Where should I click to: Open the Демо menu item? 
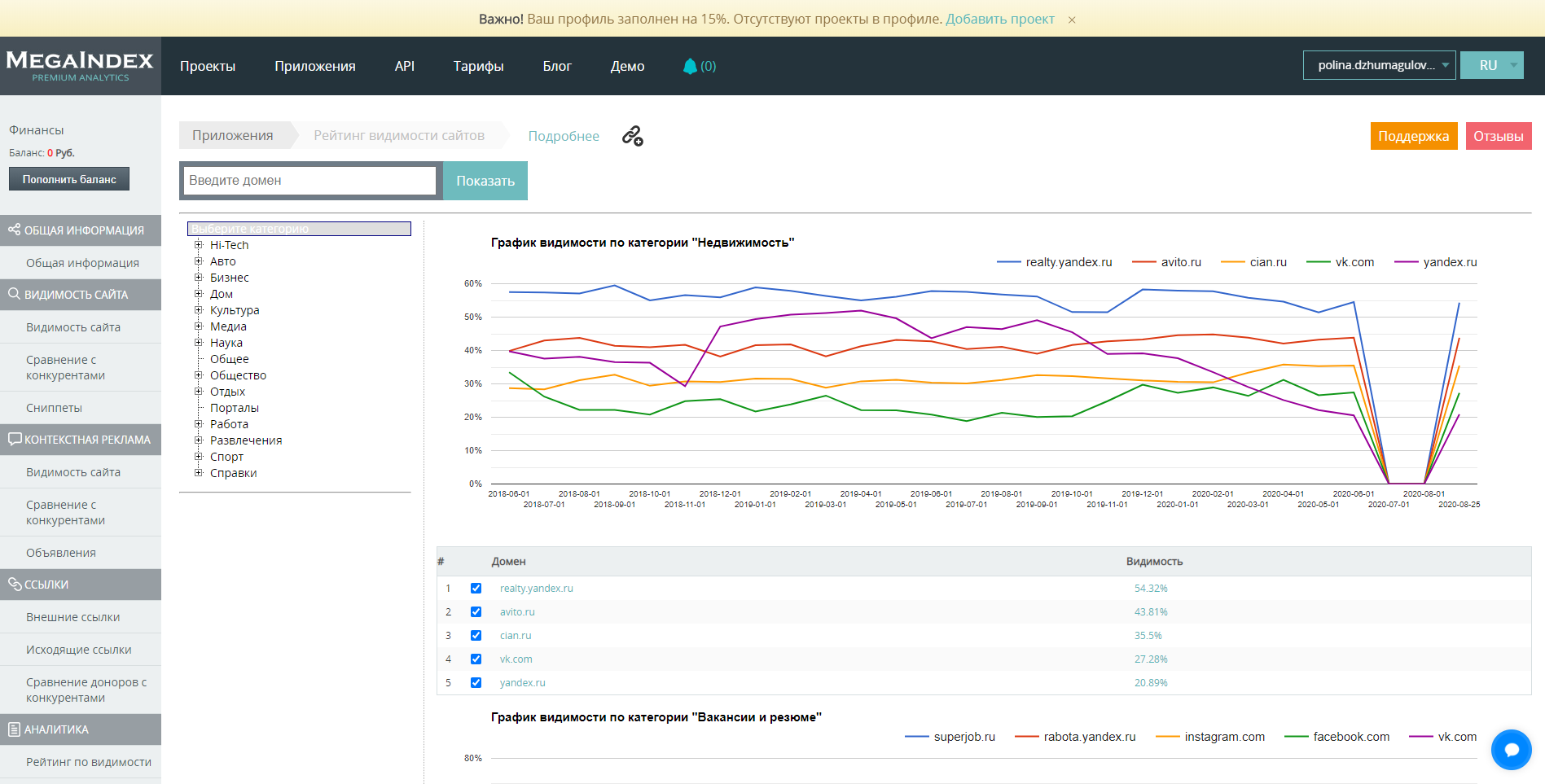pyautogui.click(x=628, y=66)
